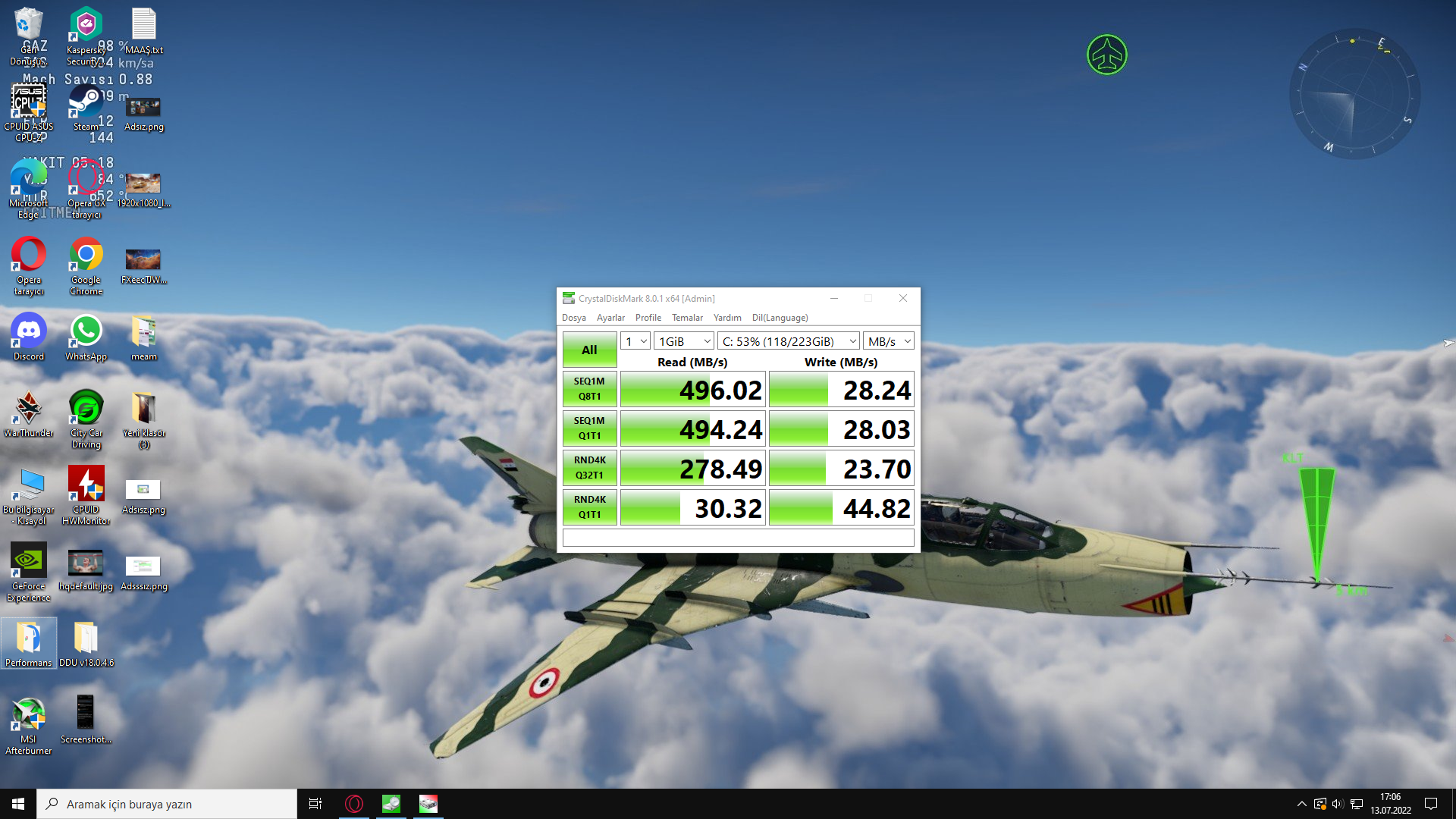Screen dimensions: 1456x819
Task: Run the SEQ1M Q8T1 test button
Action: click(589, 389)
